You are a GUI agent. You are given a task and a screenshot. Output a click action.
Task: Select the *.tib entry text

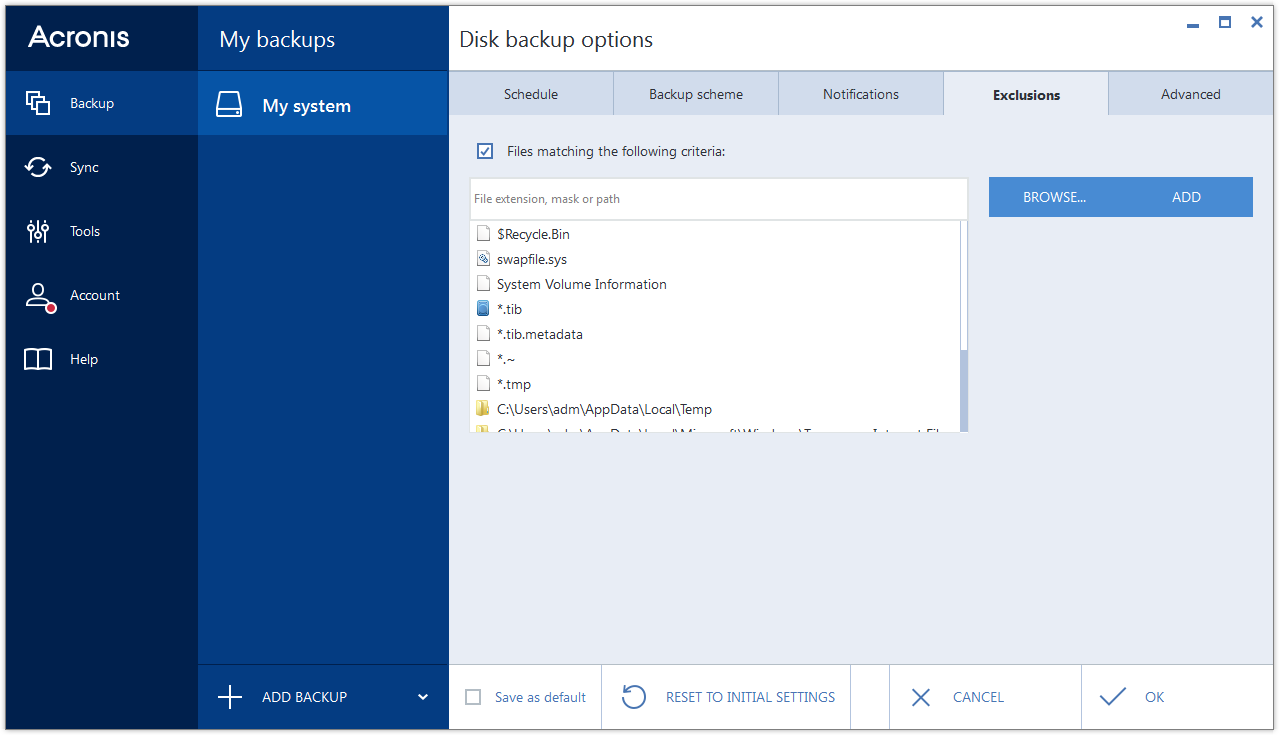click(x=509, y=309)
